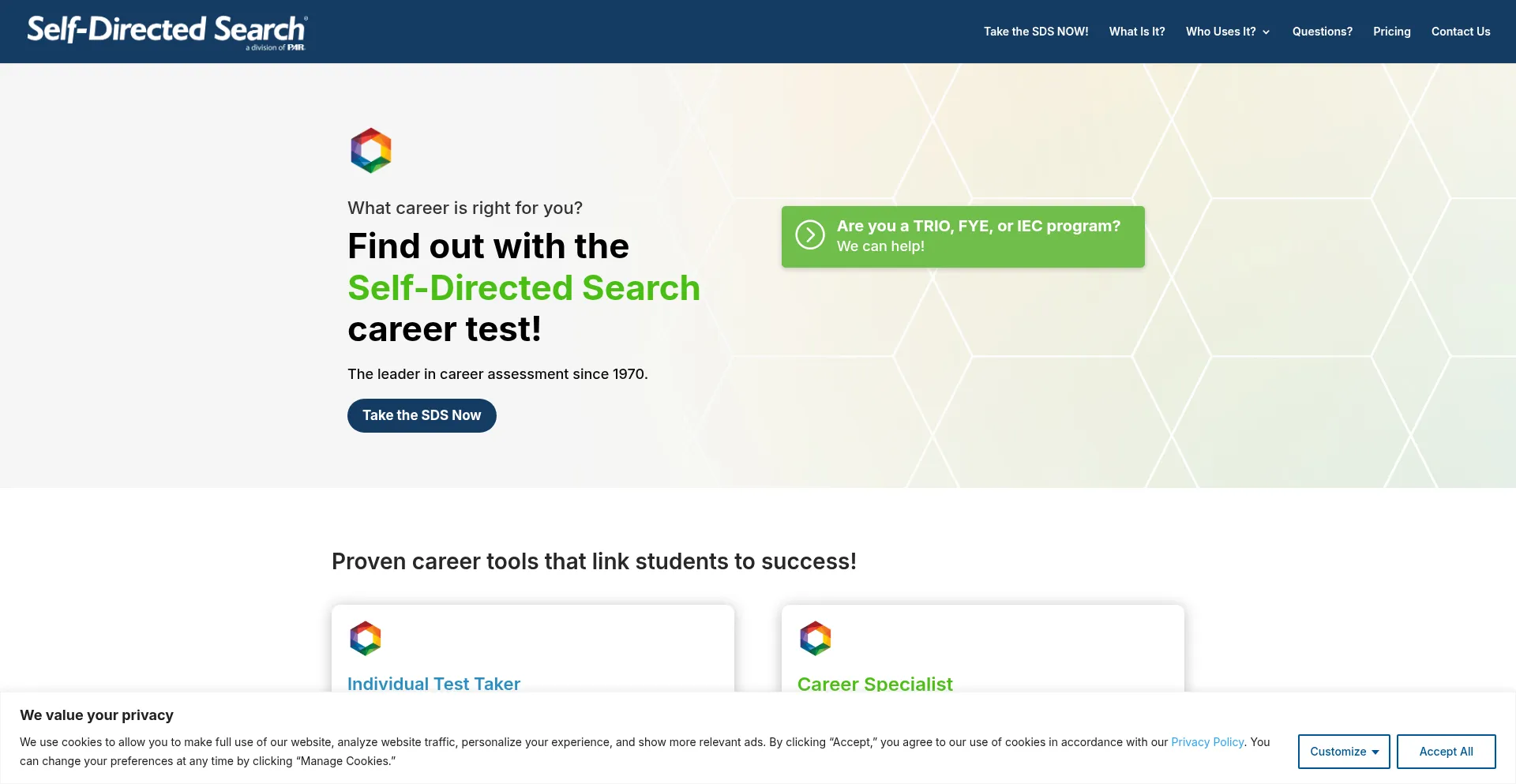
Task: Go to the Questions? page
Action: click(1323, 32)
